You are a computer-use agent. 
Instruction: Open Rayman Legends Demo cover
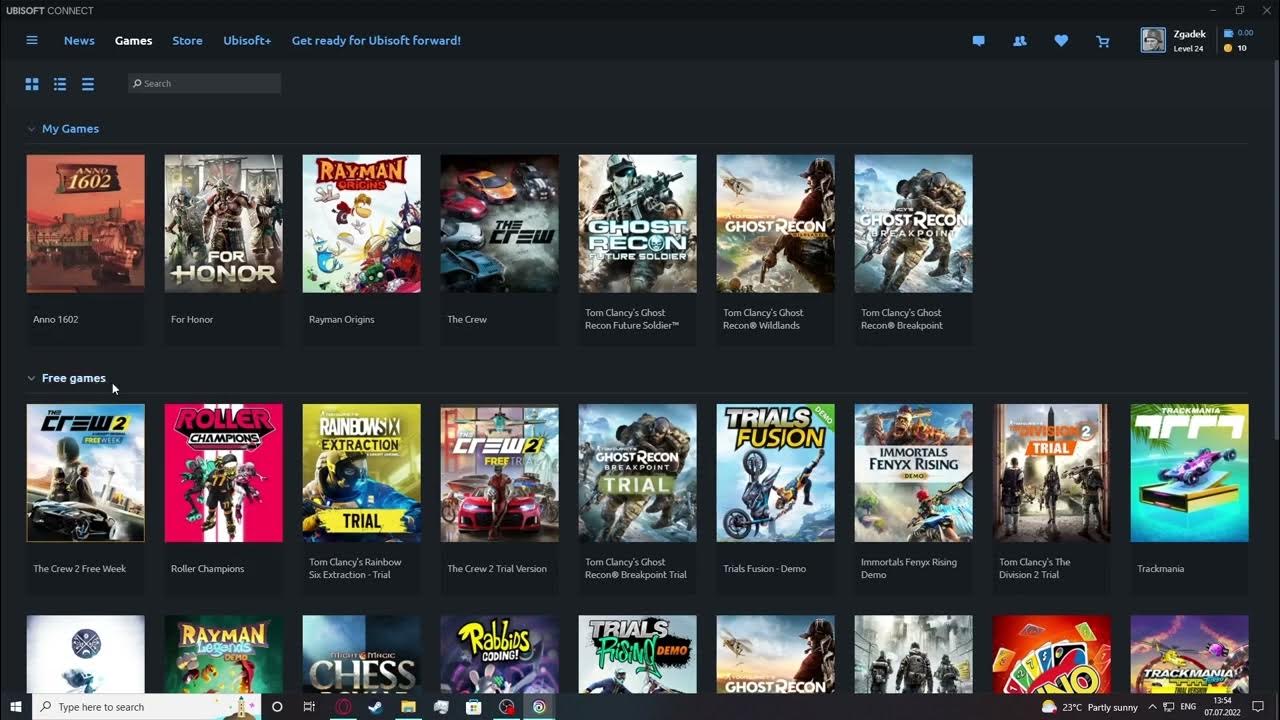pyautogui.click(x=223, y=654)
